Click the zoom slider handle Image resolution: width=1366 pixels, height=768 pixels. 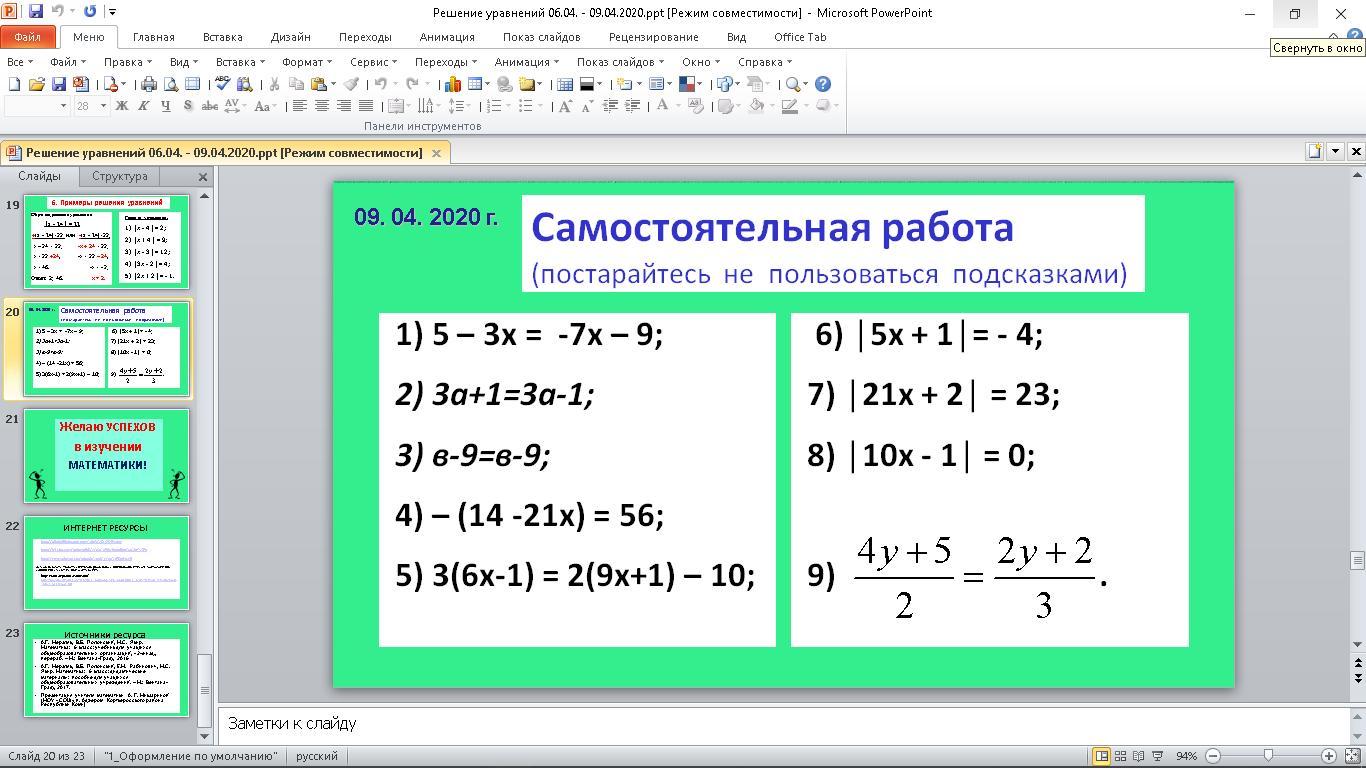click(1268, 756)
